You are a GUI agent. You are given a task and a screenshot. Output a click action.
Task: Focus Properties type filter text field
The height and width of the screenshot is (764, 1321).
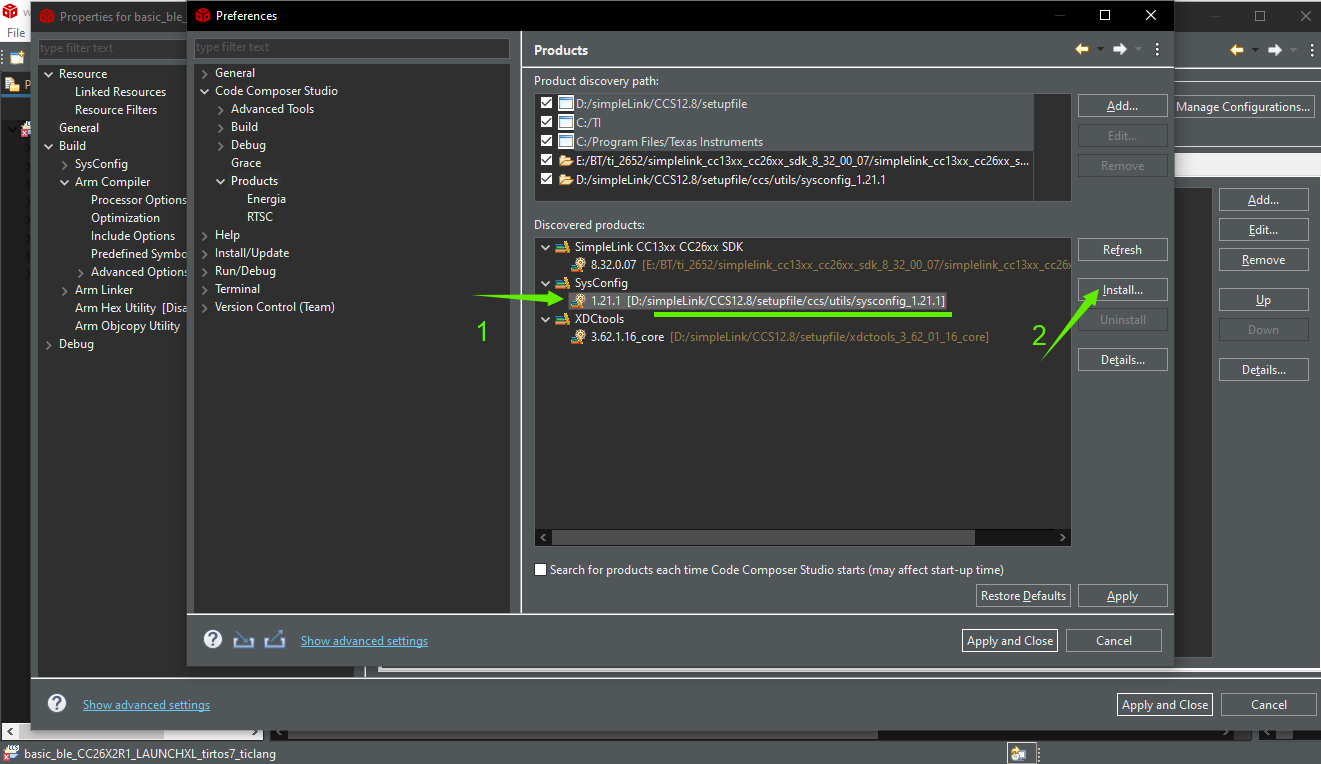coord(112,48)
